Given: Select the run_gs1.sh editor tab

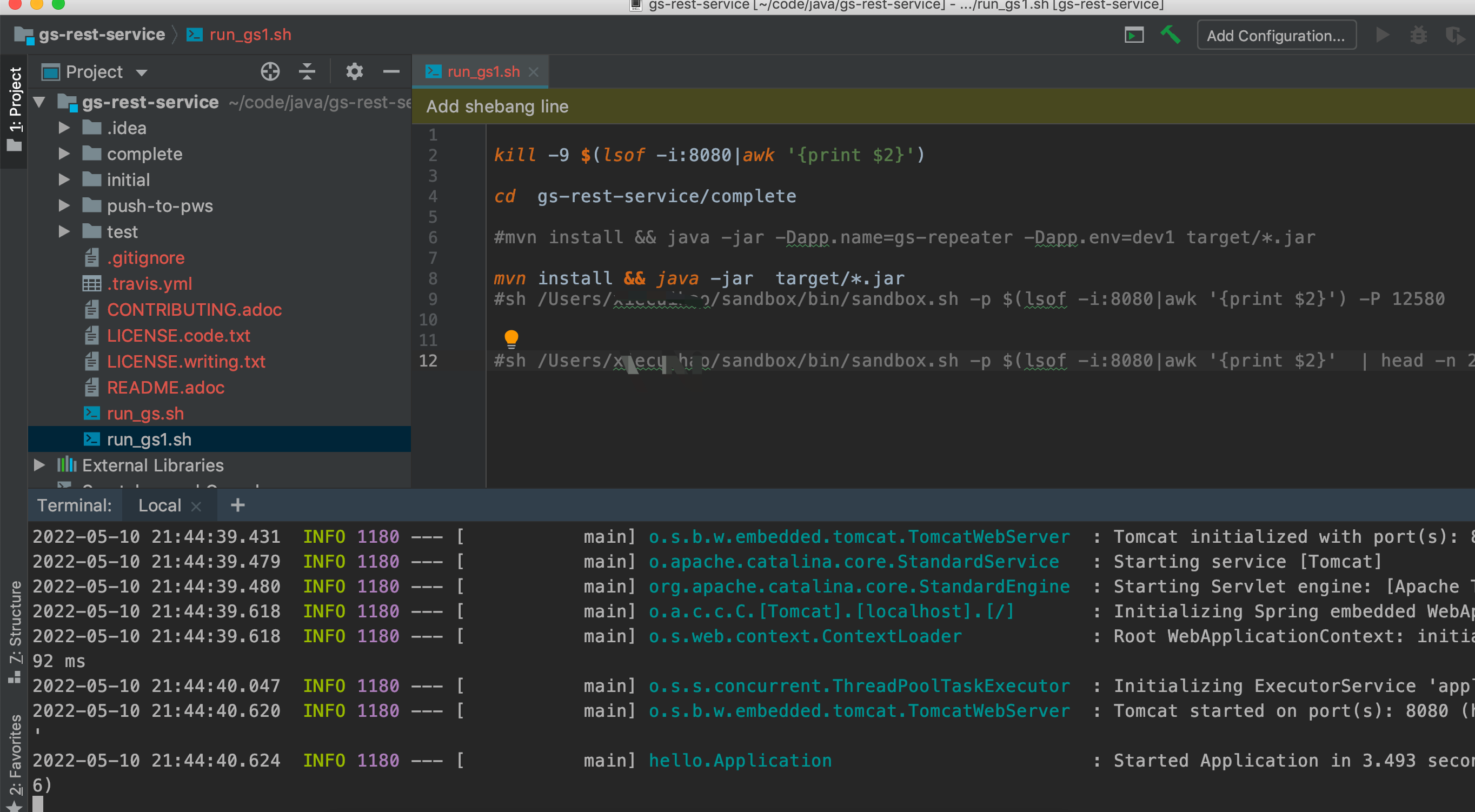Looking at the screenshot, I should 483,71.
